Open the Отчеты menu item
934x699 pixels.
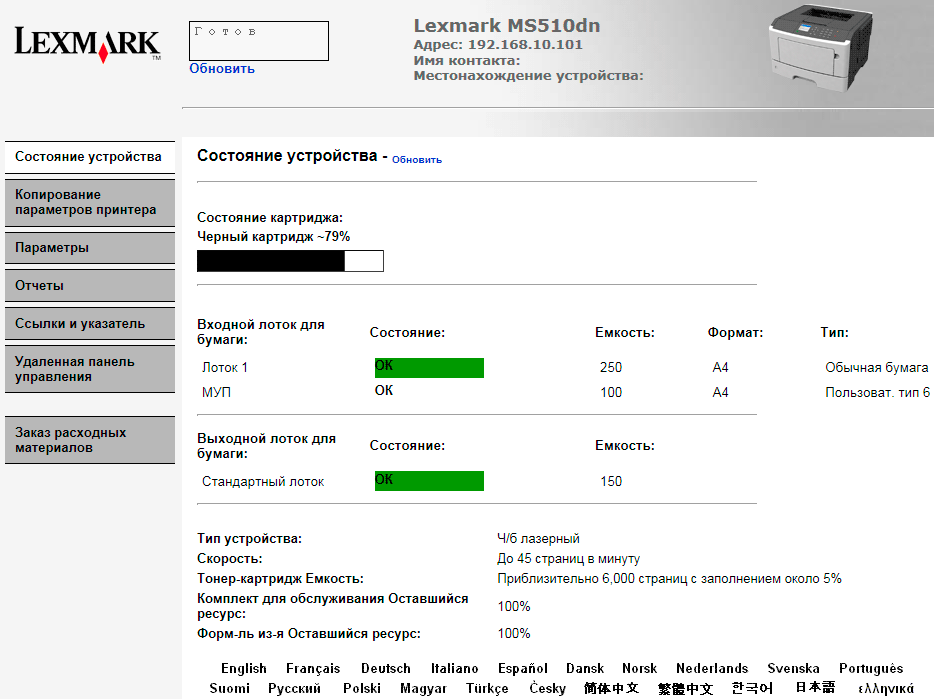90,286
